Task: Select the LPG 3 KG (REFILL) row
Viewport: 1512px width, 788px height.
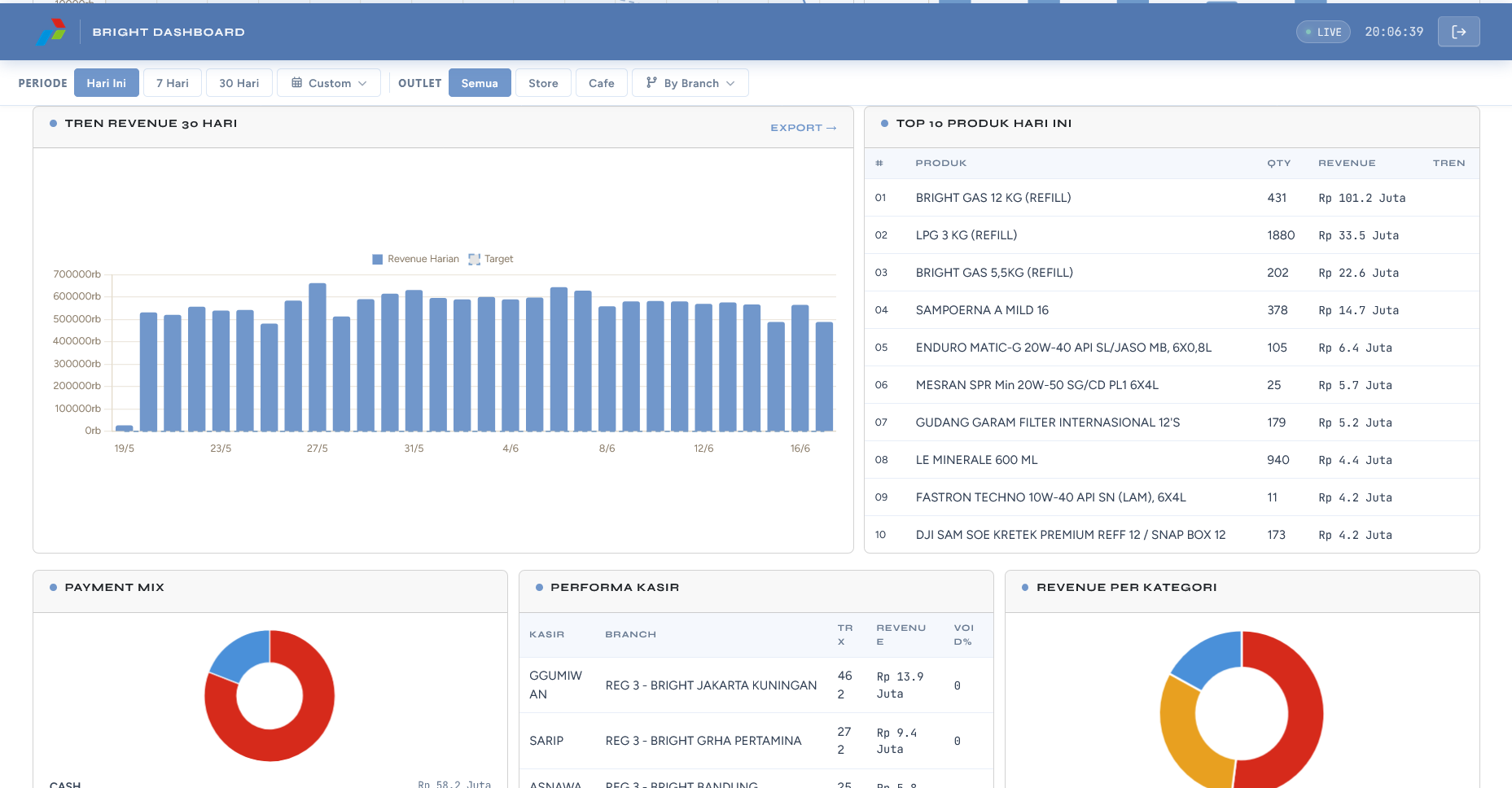Action: click(x=1172, y=235)
